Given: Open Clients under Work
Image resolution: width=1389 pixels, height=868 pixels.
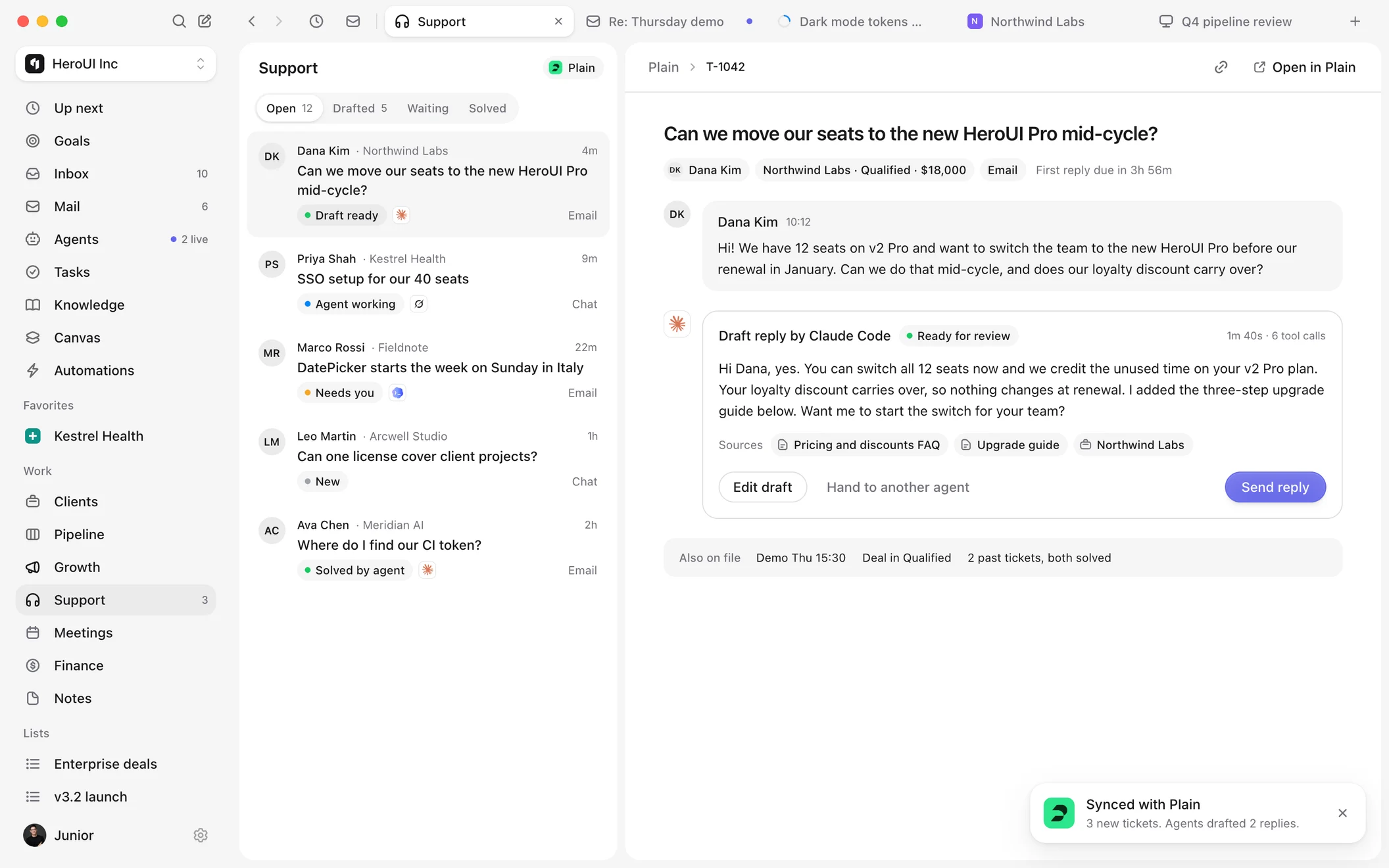Looking at the screenshot, I should coord(116,502).
